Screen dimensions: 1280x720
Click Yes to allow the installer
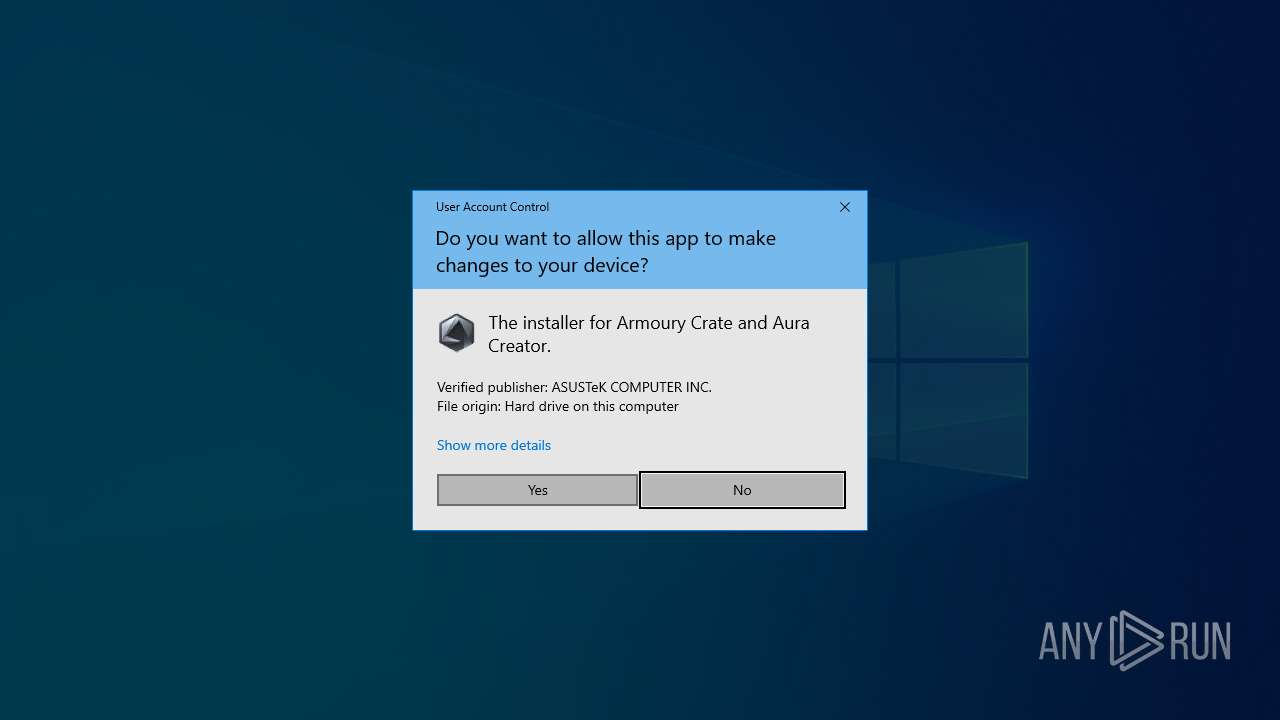537,490
